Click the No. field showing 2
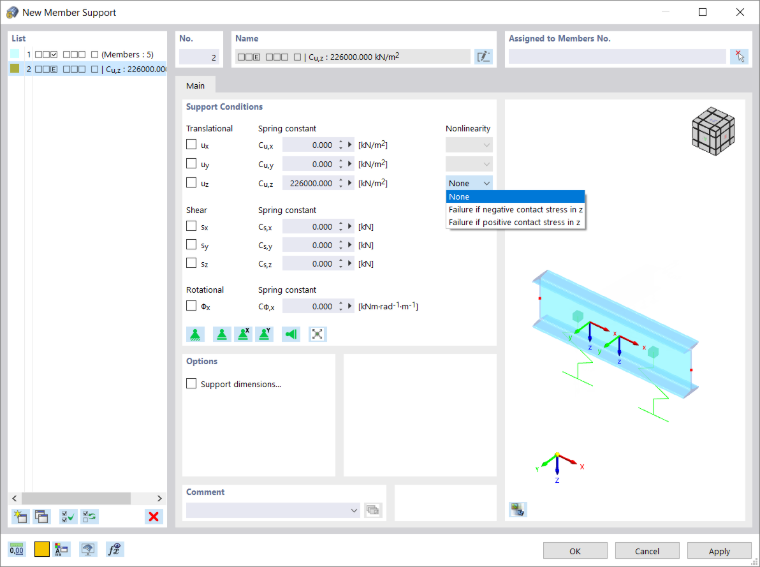Screen dimensions: 760x567 coord(199,57)
